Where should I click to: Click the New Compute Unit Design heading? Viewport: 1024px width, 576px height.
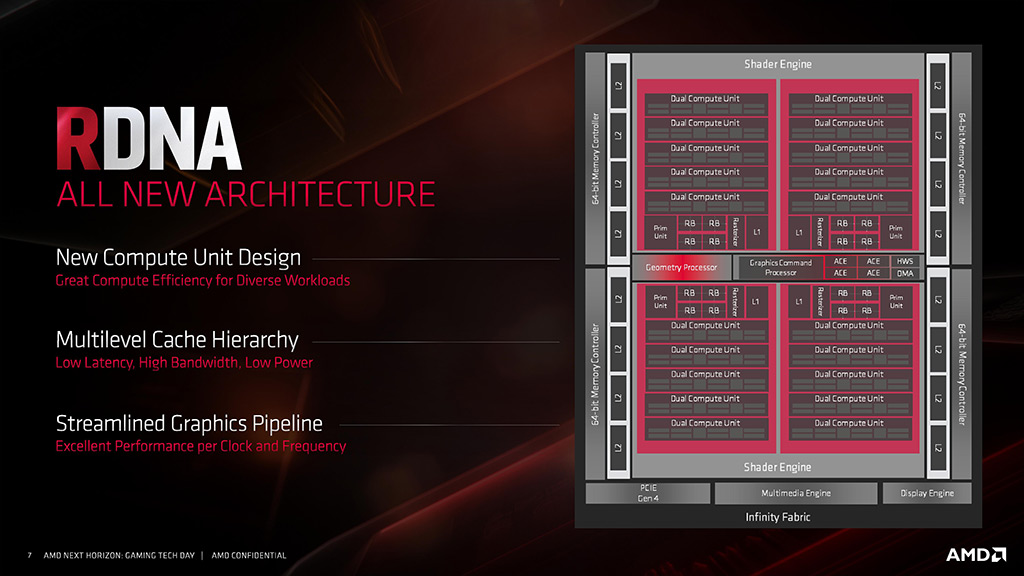coord(177,258)
